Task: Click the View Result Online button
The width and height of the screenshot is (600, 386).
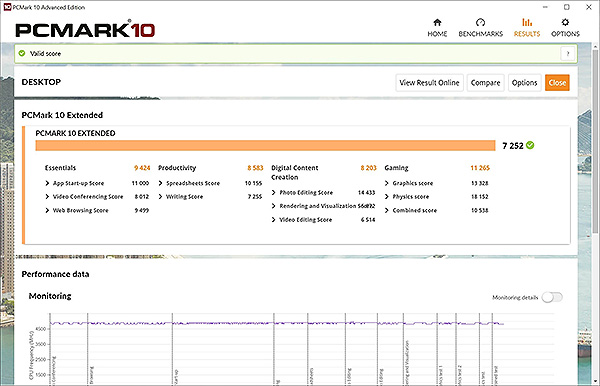Action: coord(429,83)
